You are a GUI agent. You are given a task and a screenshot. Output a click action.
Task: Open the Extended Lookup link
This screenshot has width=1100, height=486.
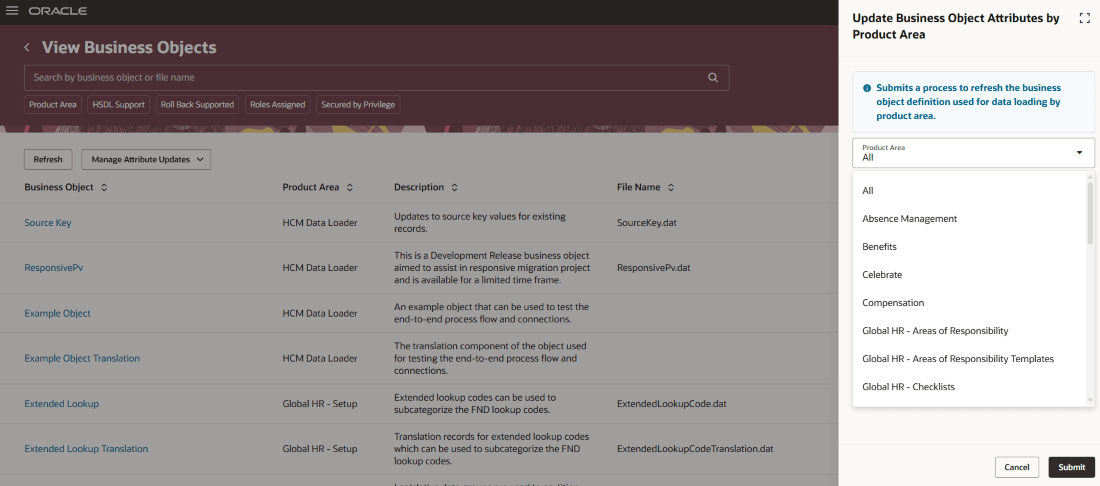point(62,404)
